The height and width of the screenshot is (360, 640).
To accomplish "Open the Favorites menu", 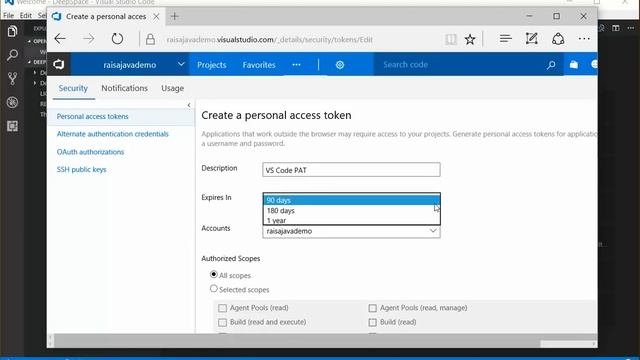I will 259,65.
